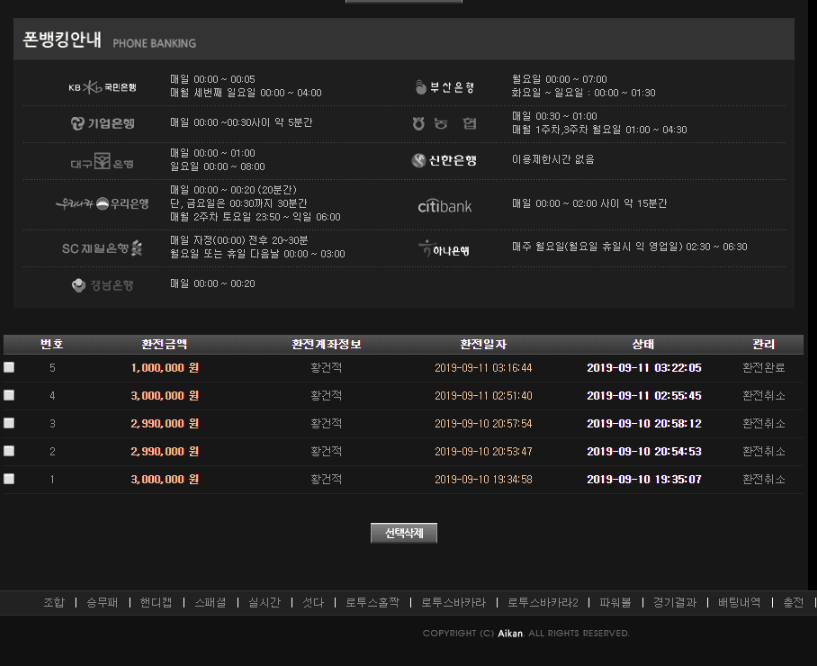
Task: Check the box for row number 3
Action: point(9,423)
